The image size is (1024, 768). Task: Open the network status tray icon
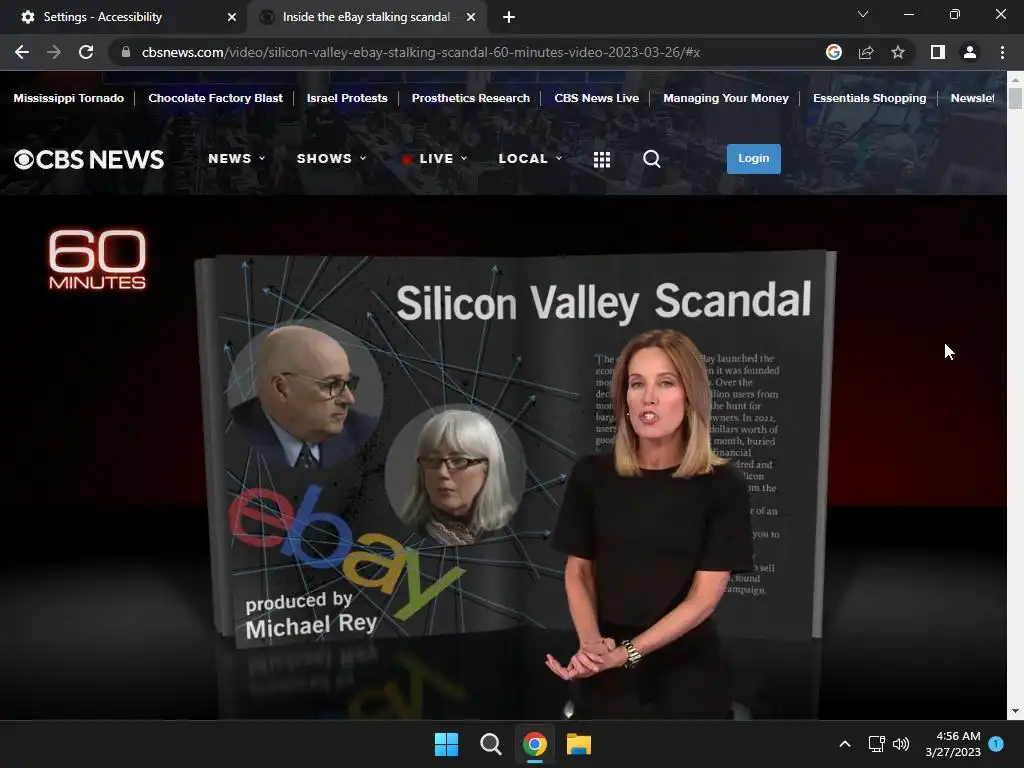coord(876,744)
